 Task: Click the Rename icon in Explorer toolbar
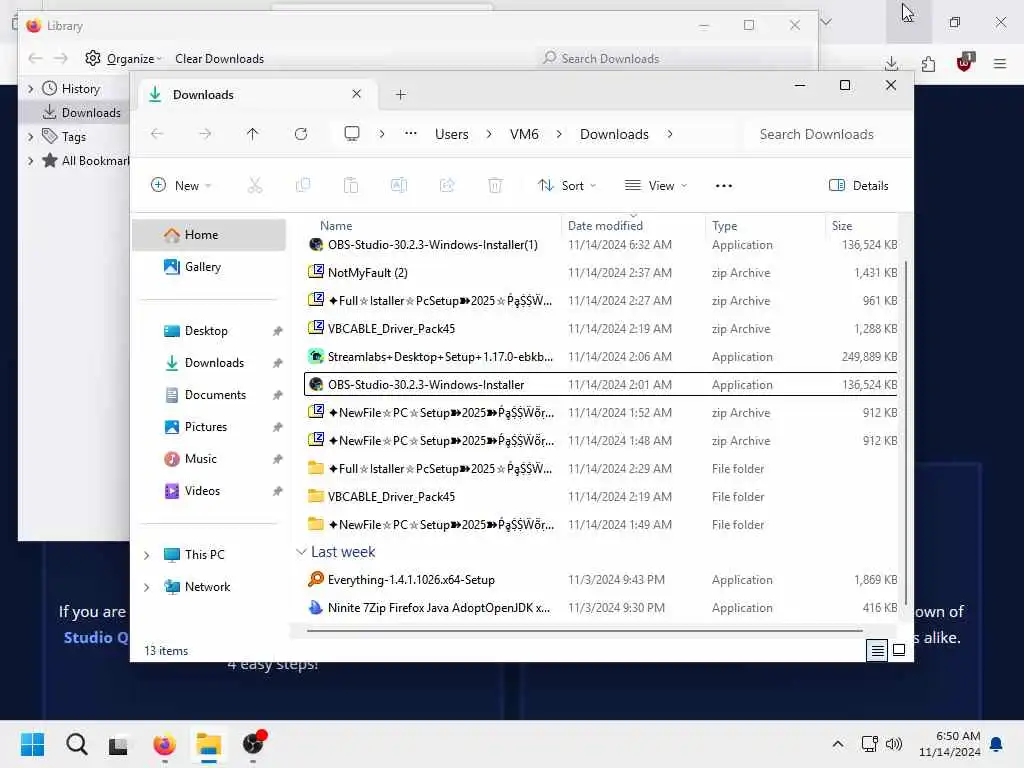(x=399, y=185)
